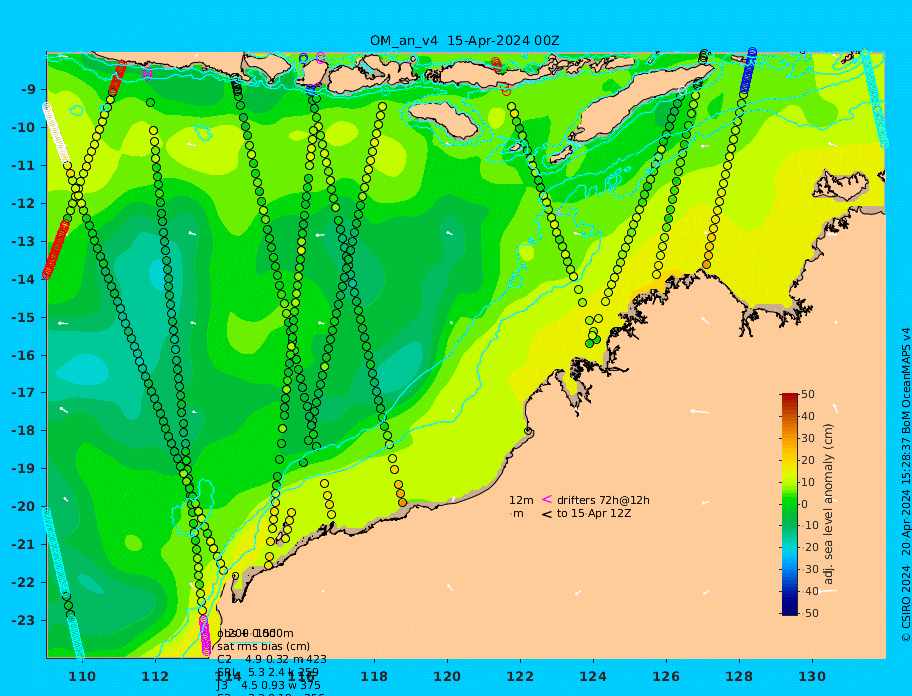Click longitude axis label "126"
This screenshot has width=912, height=696.
click(666, 676)
